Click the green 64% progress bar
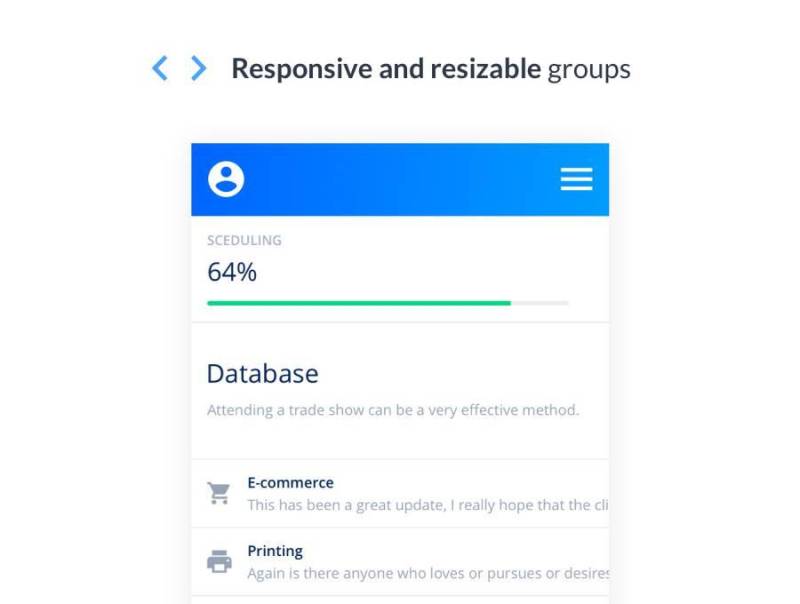 [358, 302]
